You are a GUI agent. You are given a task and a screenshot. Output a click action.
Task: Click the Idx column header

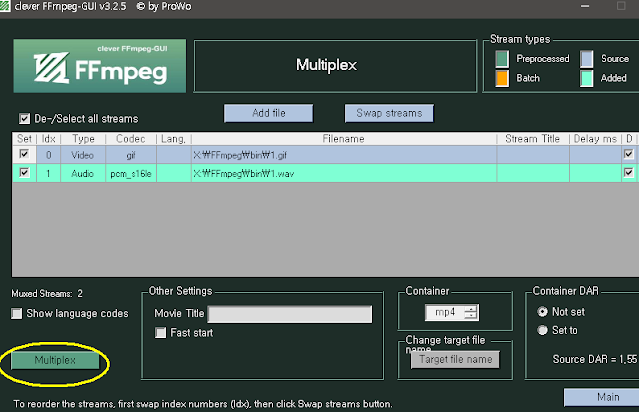point(48,139)
